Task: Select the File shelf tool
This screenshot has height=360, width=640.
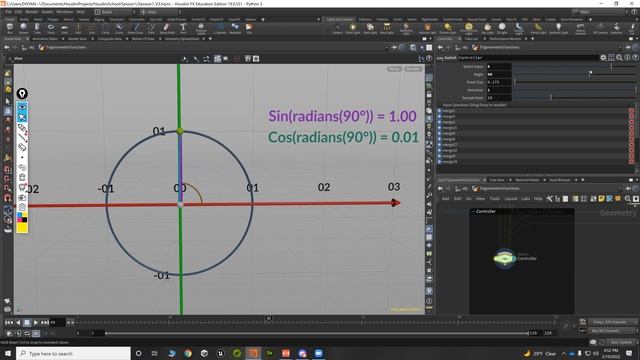Action: [249, 28]
